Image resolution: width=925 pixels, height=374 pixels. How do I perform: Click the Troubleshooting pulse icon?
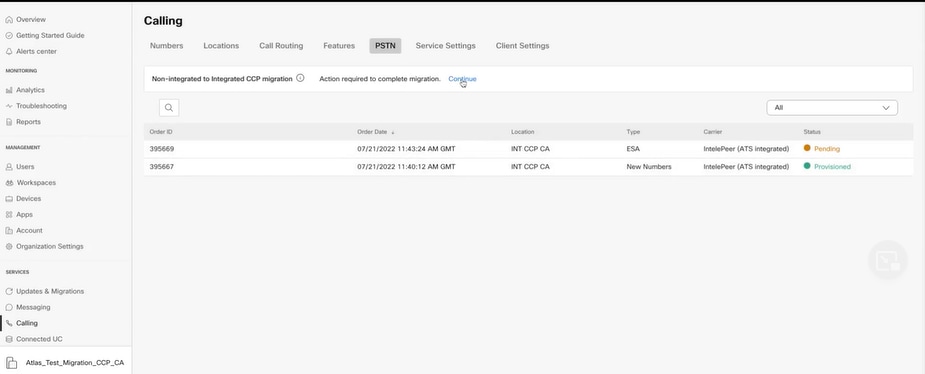point(9,106)
